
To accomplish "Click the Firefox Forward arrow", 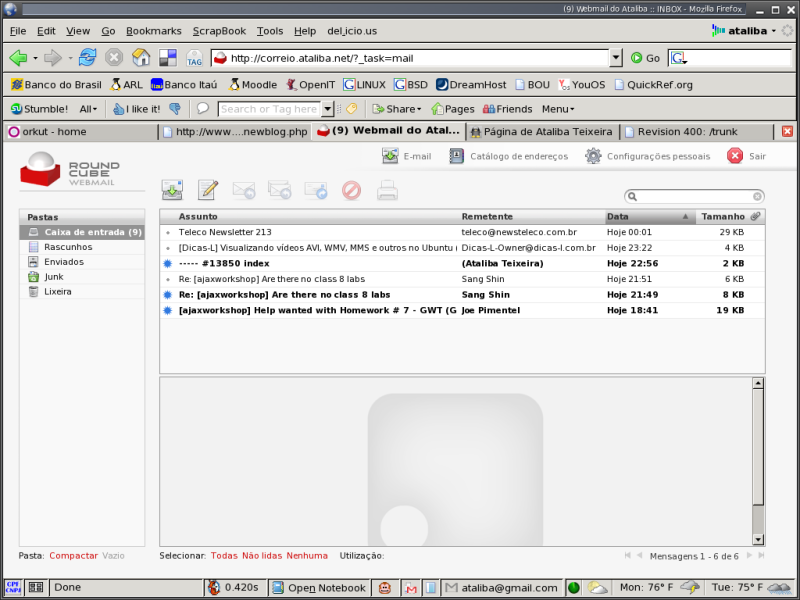I will pos(53,58).
